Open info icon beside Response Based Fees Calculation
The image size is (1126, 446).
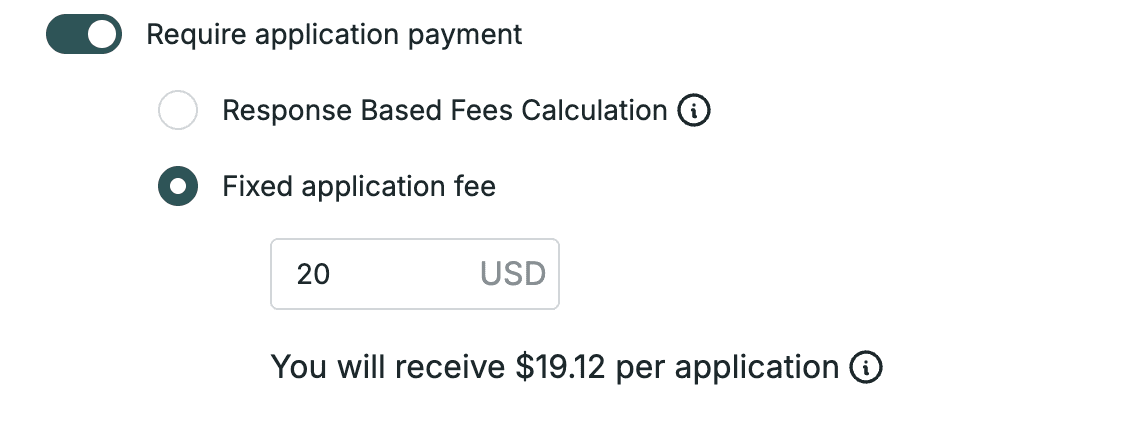point(694,111)
